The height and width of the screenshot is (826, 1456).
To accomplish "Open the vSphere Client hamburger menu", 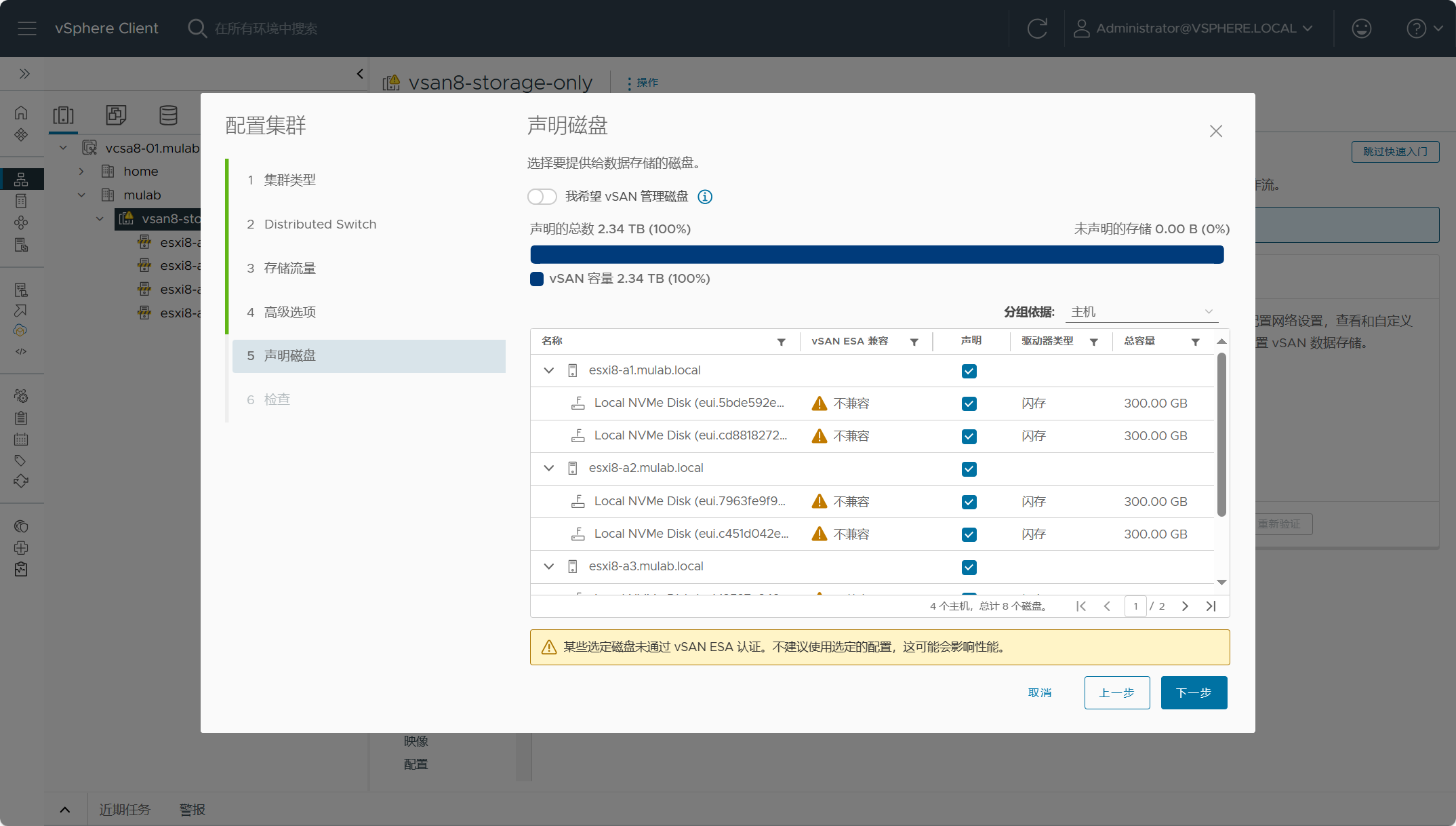I will (27, 28).
